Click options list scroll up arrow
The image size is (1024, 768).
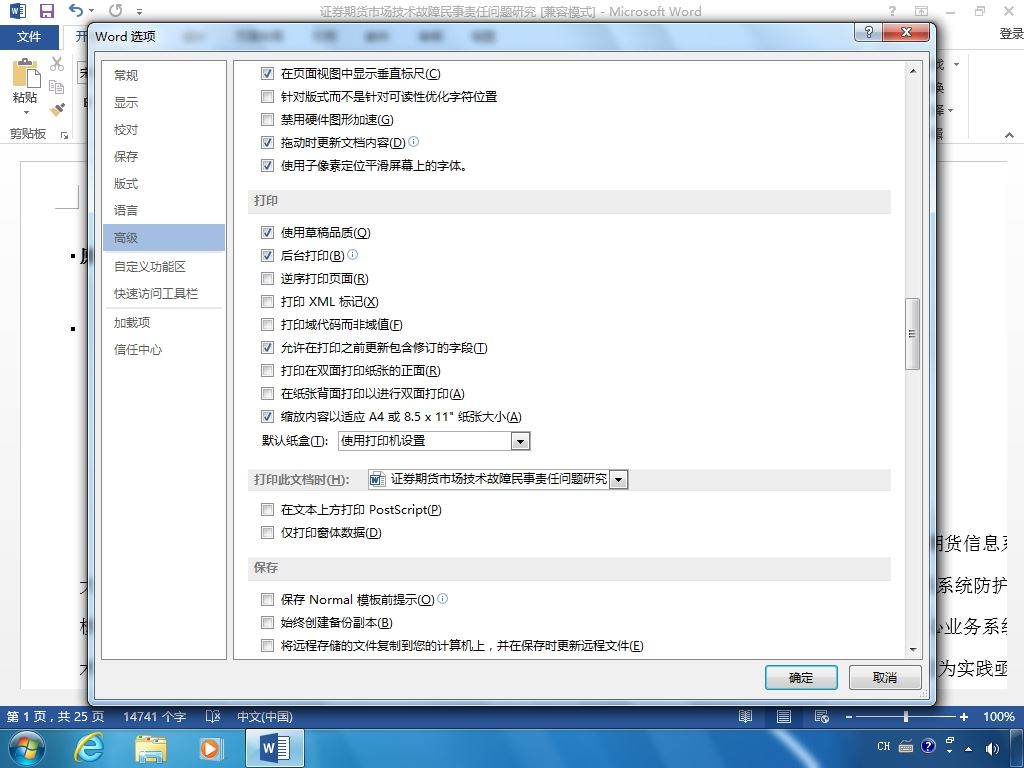pyautogui.click(x=912, y=71)
